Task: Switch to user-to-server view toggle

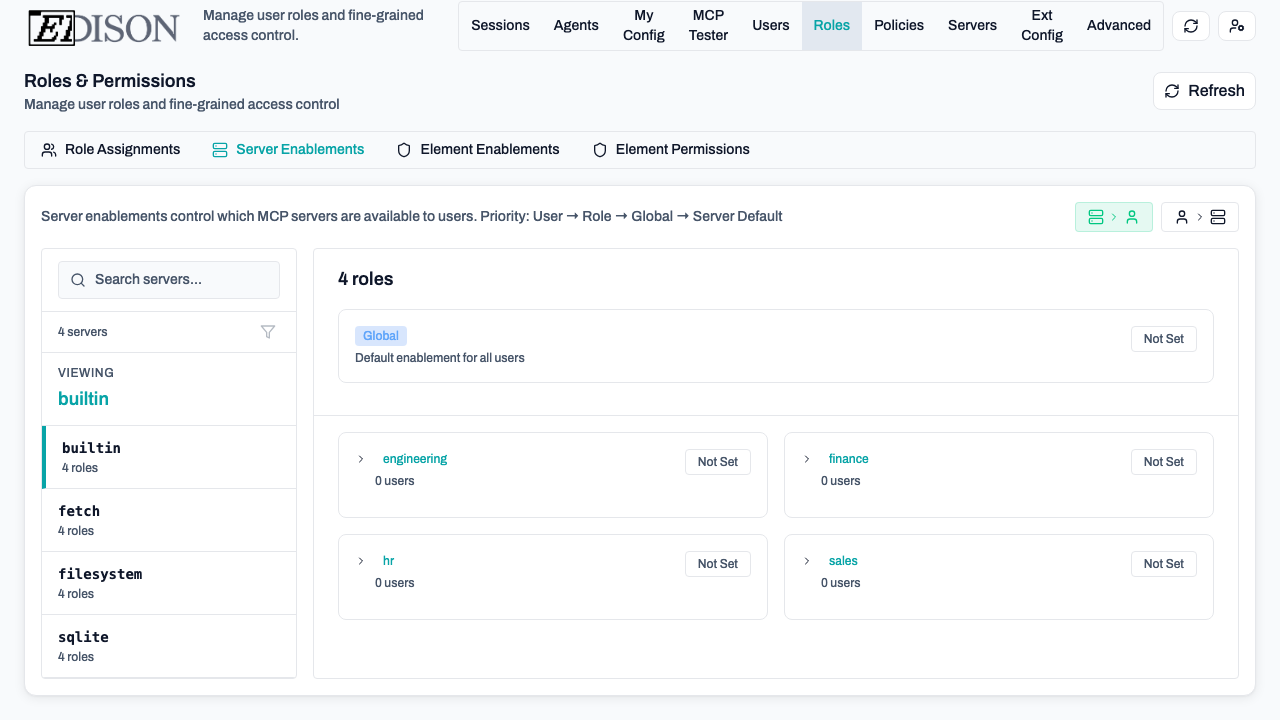Action: (1199, 217)
